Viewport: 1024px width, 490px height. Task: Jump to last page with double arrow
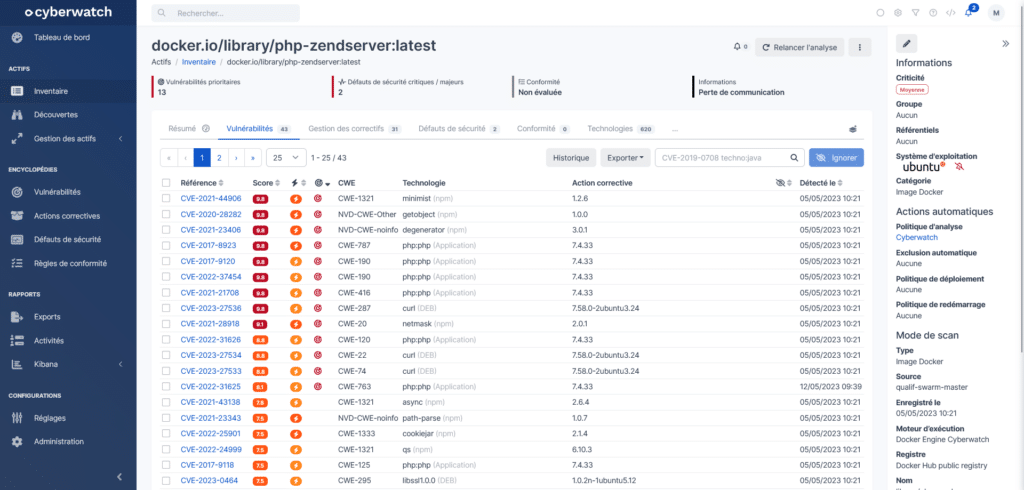(x=253, y=157)
